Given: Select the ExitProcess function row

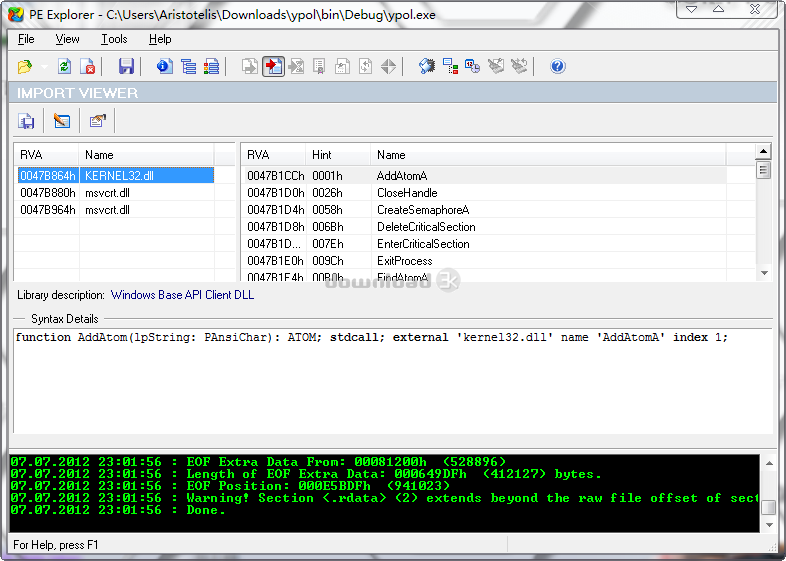Looking at the screenshot, I should point(485,261).
